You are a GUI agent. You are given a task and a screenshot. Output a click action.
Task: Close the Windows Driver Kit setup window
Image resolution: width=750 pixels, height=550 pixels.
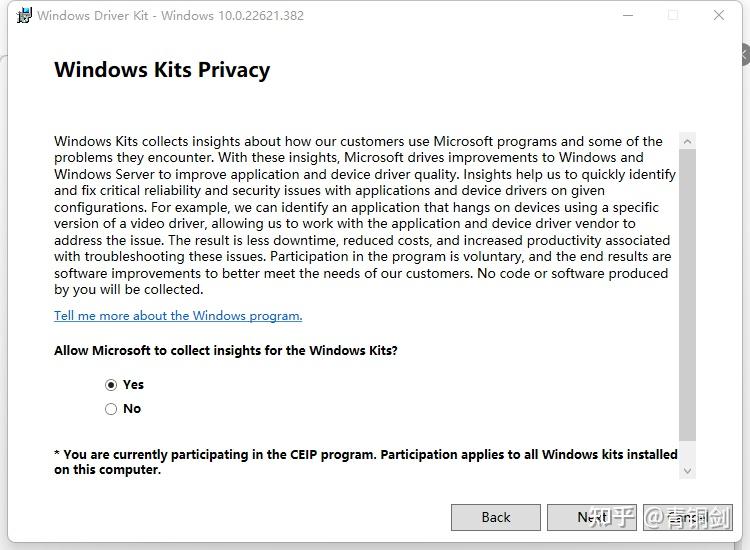click(x=719, y=15)
